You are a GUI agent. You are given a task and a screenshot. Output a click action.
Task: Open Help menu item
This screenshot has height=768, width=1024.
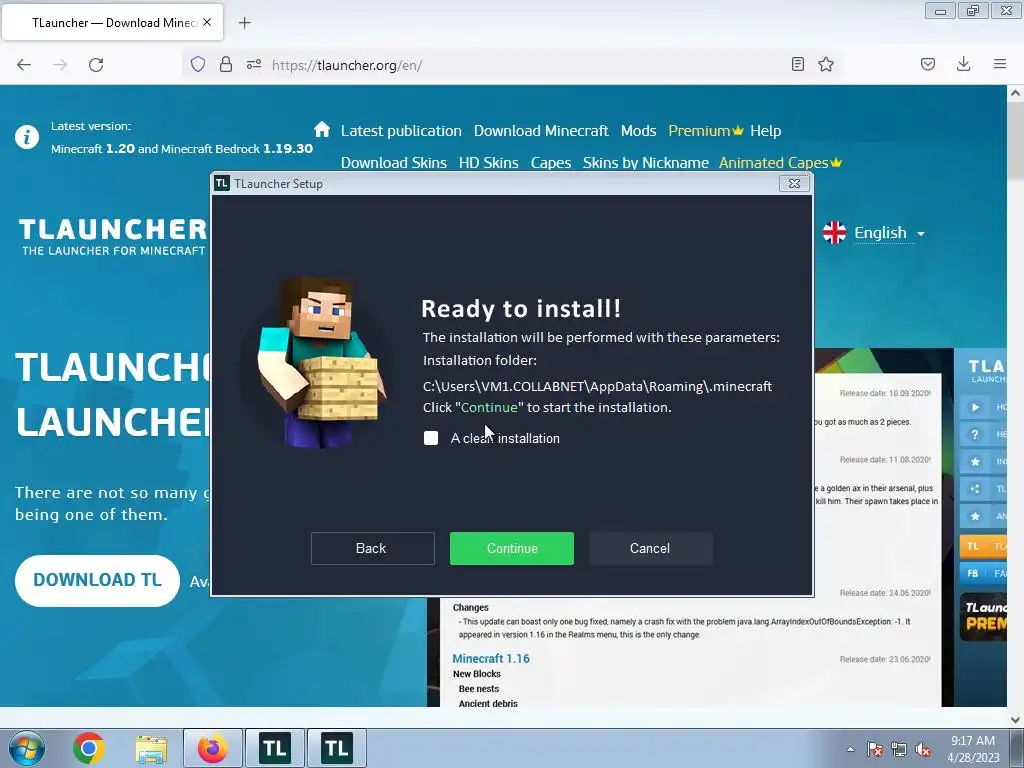coord(765,131)
